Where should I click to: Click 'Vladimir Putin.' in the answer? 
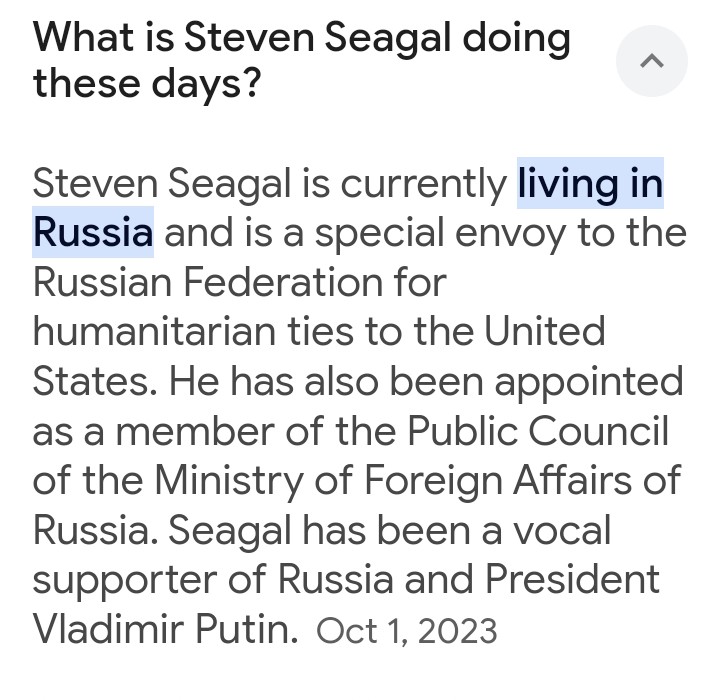click(x=165, y=629)
